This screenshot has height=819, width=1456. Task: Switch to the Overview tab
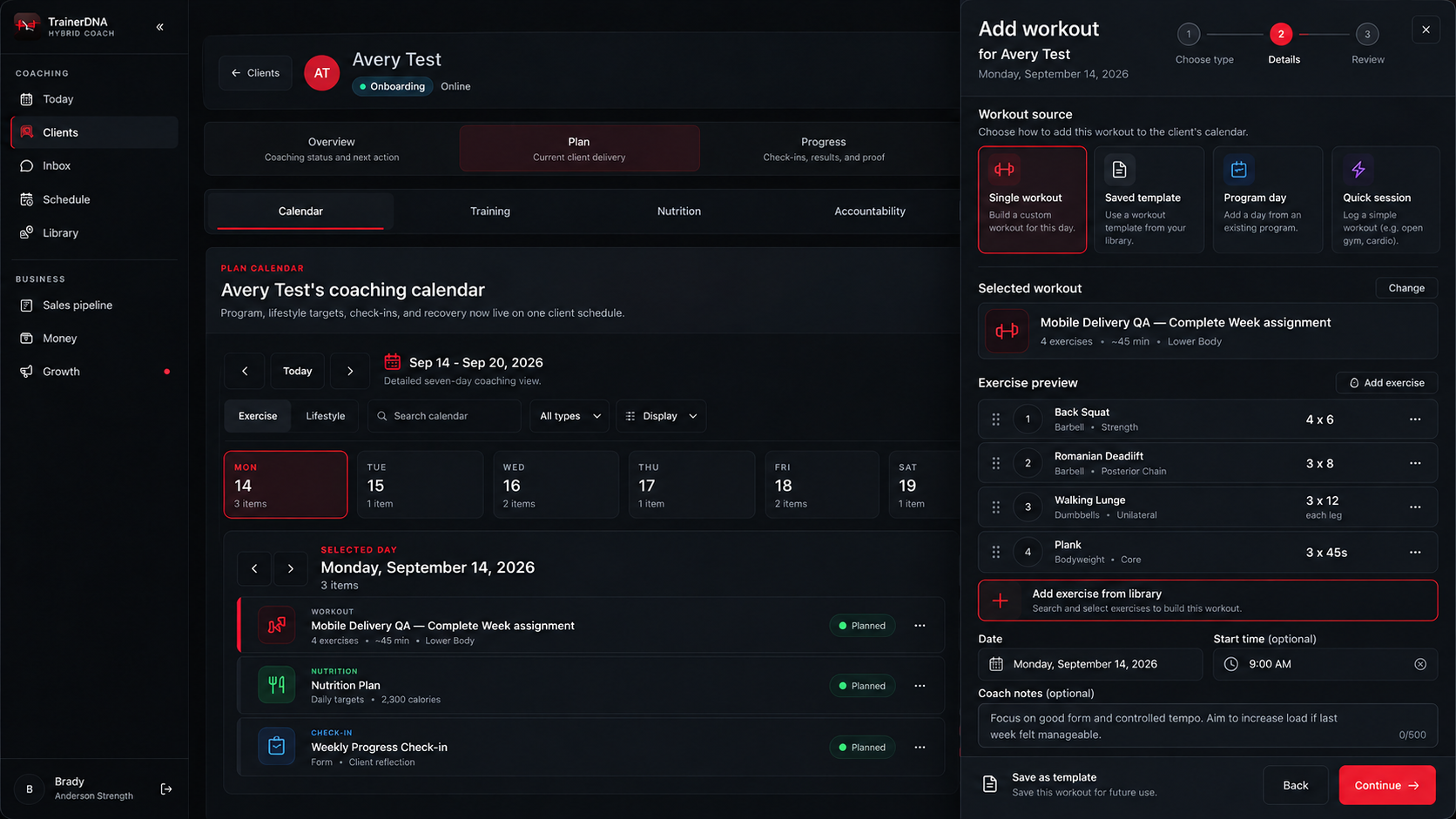[x=332, y=149]
